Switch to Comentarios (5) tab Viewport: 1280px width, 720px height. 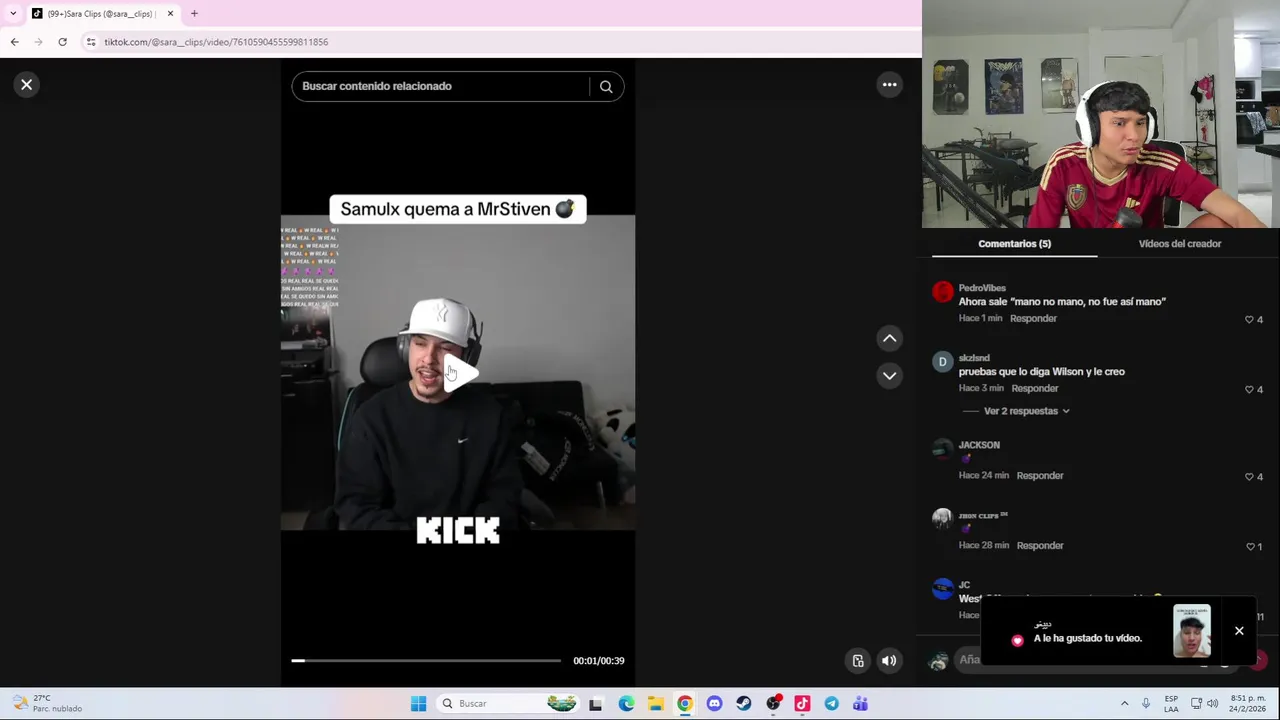[x=1014, y=244]
